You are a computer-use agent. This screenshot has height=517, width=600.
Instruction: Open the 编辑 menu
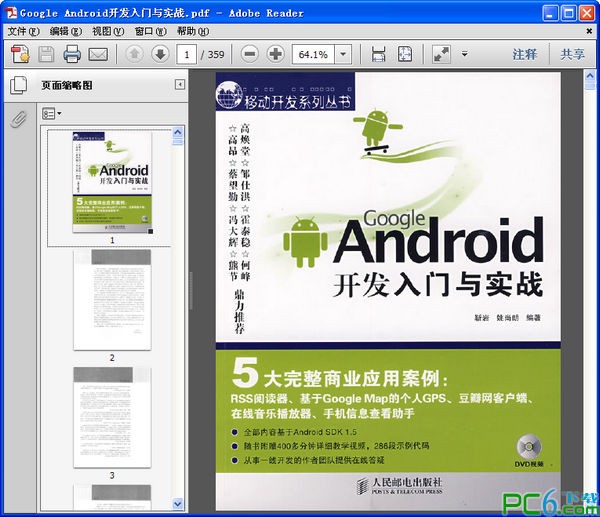point(65,31)
